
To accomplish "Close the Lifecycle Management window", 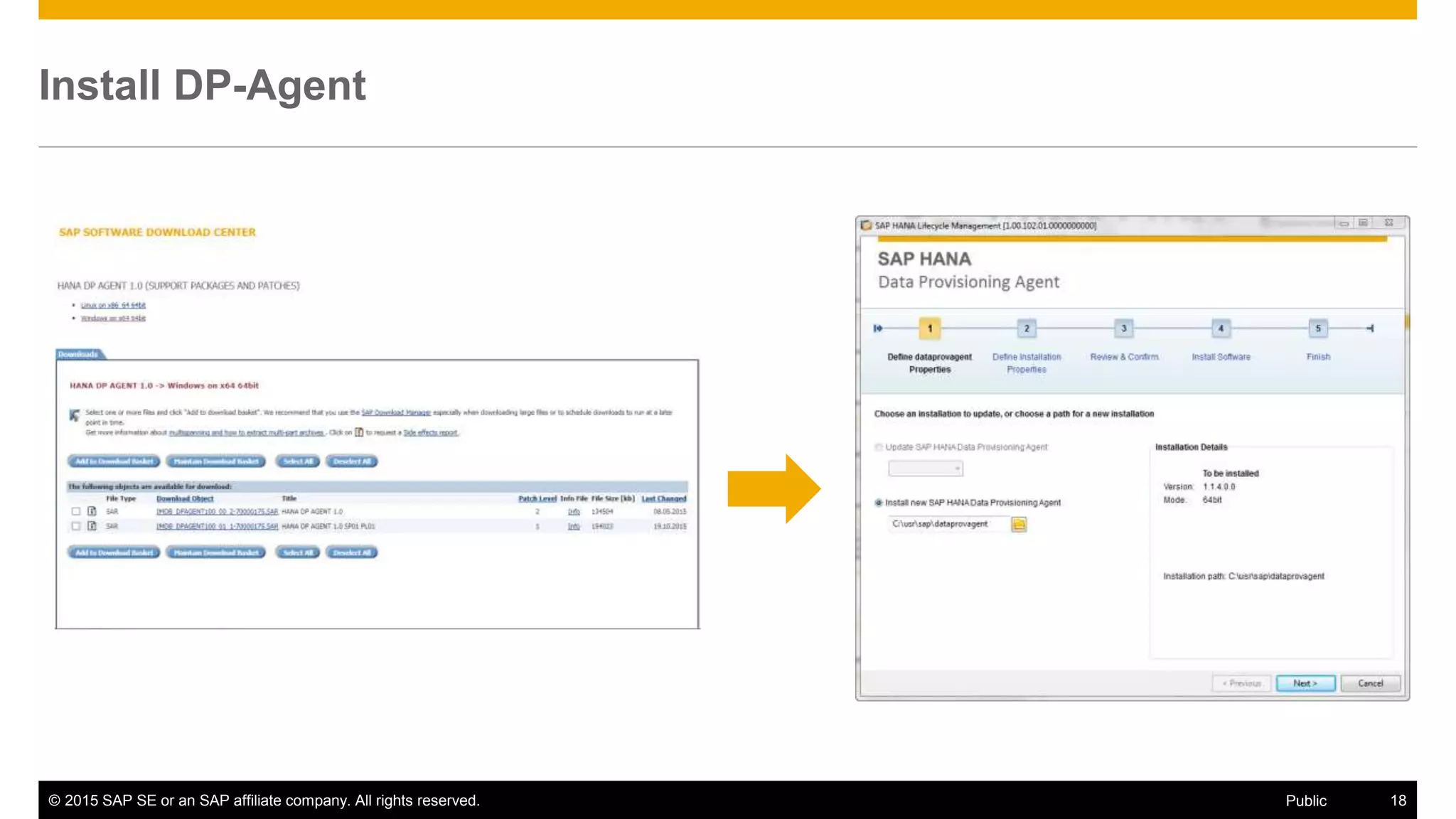I will click(1389, 223).
